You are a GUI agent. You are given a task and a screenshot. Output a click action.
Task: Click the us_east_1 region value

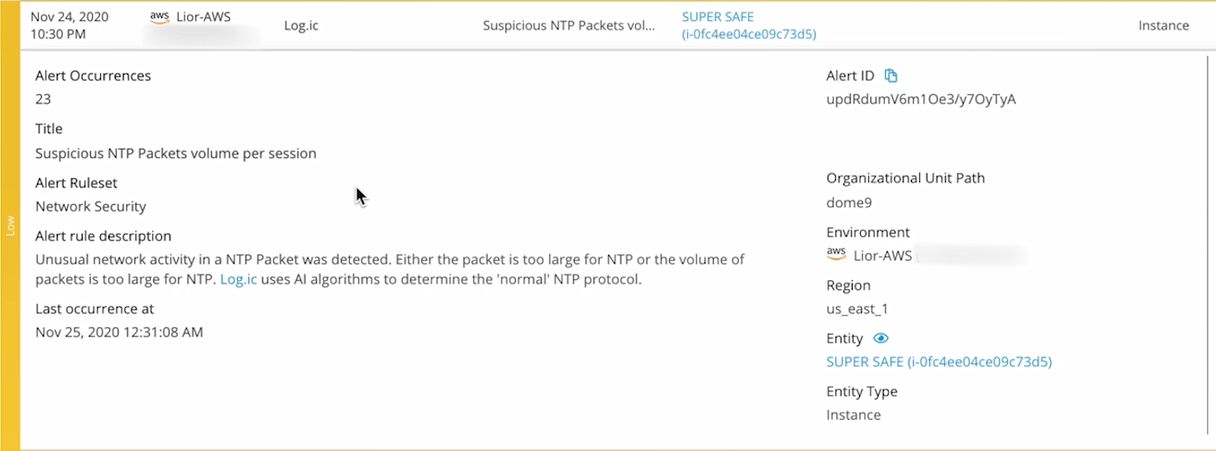click(859, 309)
